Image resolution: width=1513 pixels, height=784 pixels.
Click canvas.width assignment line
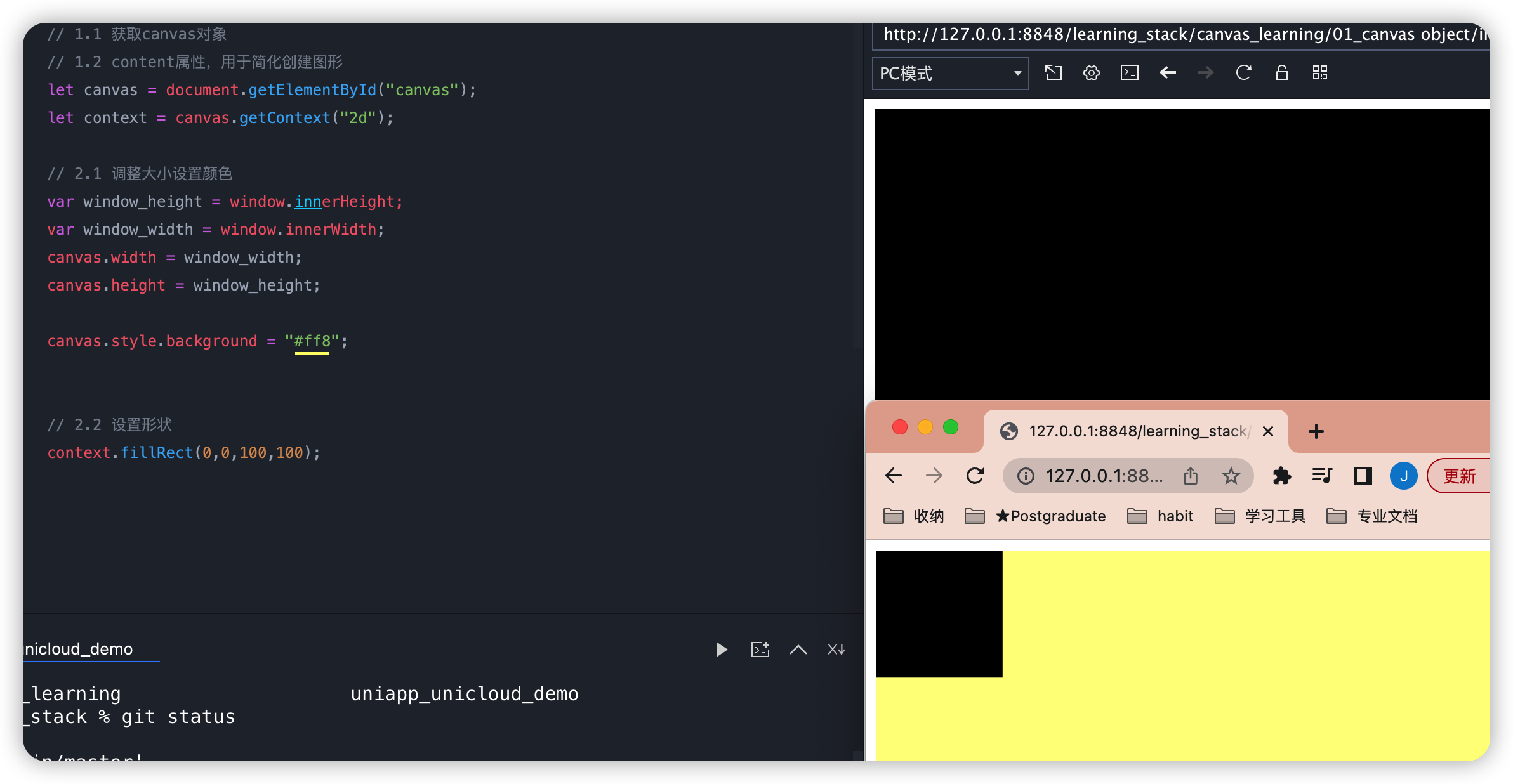[175, 258]
